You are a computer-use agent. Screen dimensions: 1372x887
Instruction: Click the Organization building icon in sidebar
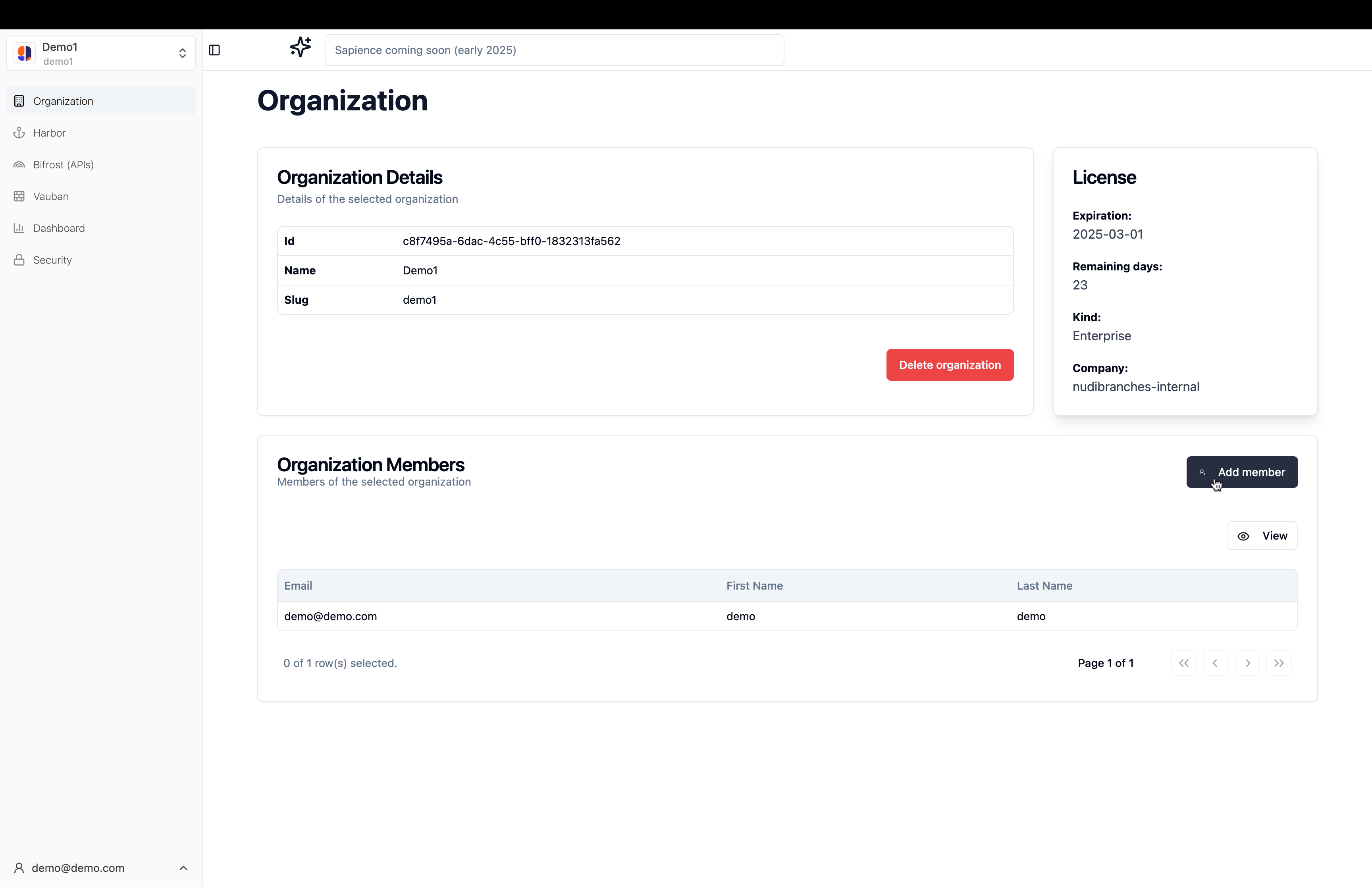point(19,101)
